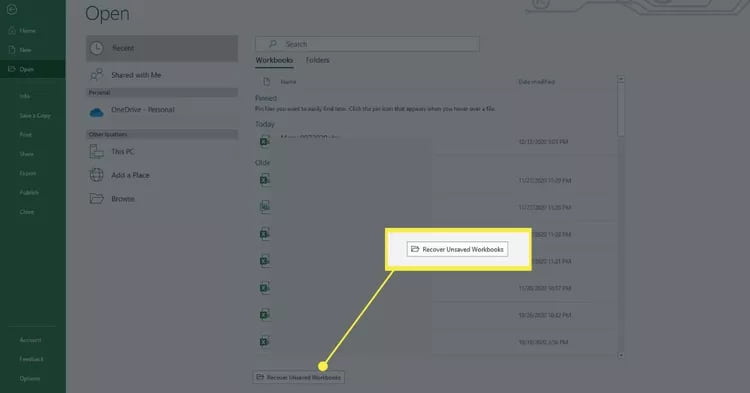Click the file list scrollbar up arrow
750x393 pixels.
(620, 78)
